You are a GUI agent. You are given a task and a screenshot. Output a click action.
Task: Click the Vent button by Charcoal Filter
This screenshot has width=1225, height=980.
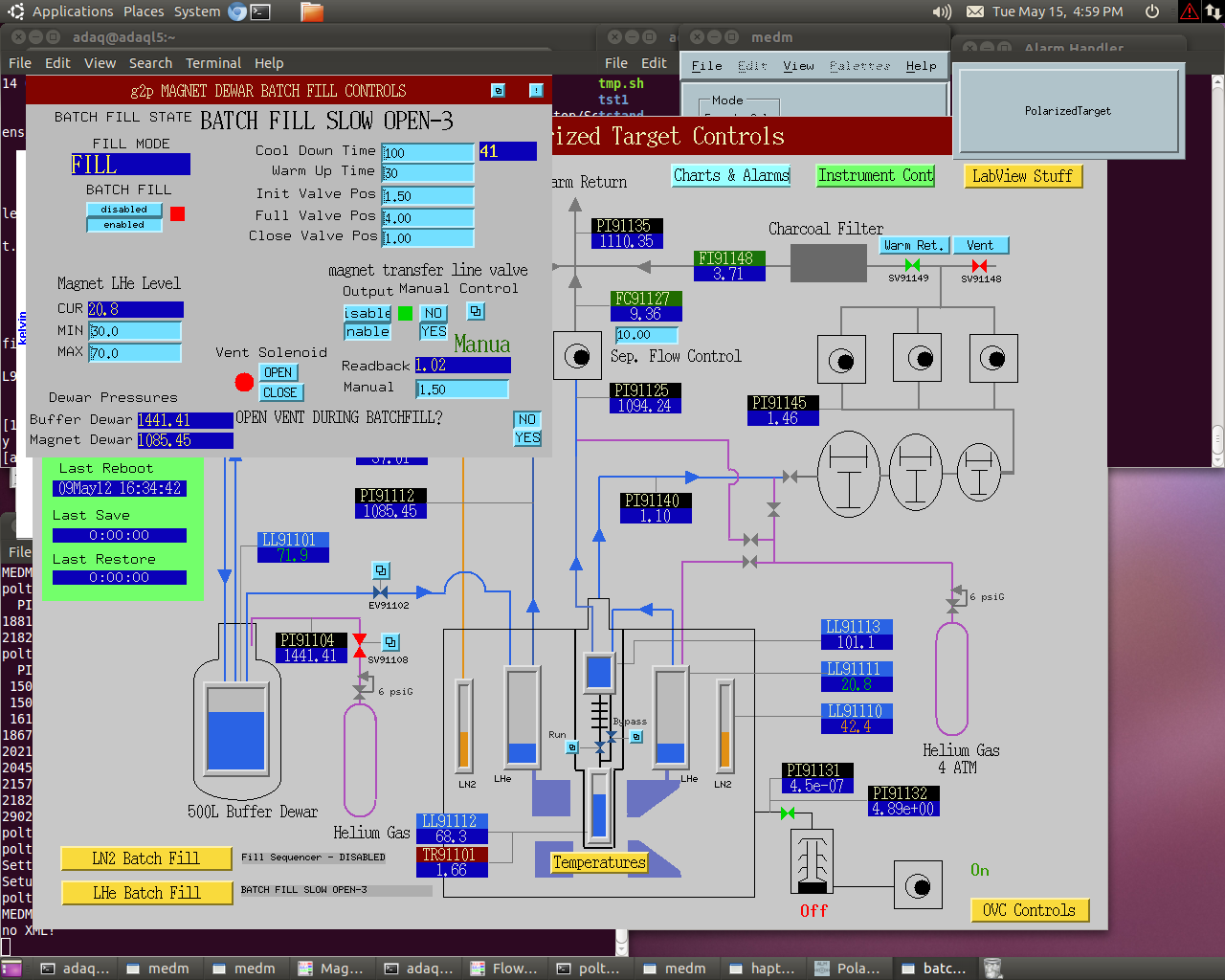click(980, 245)
